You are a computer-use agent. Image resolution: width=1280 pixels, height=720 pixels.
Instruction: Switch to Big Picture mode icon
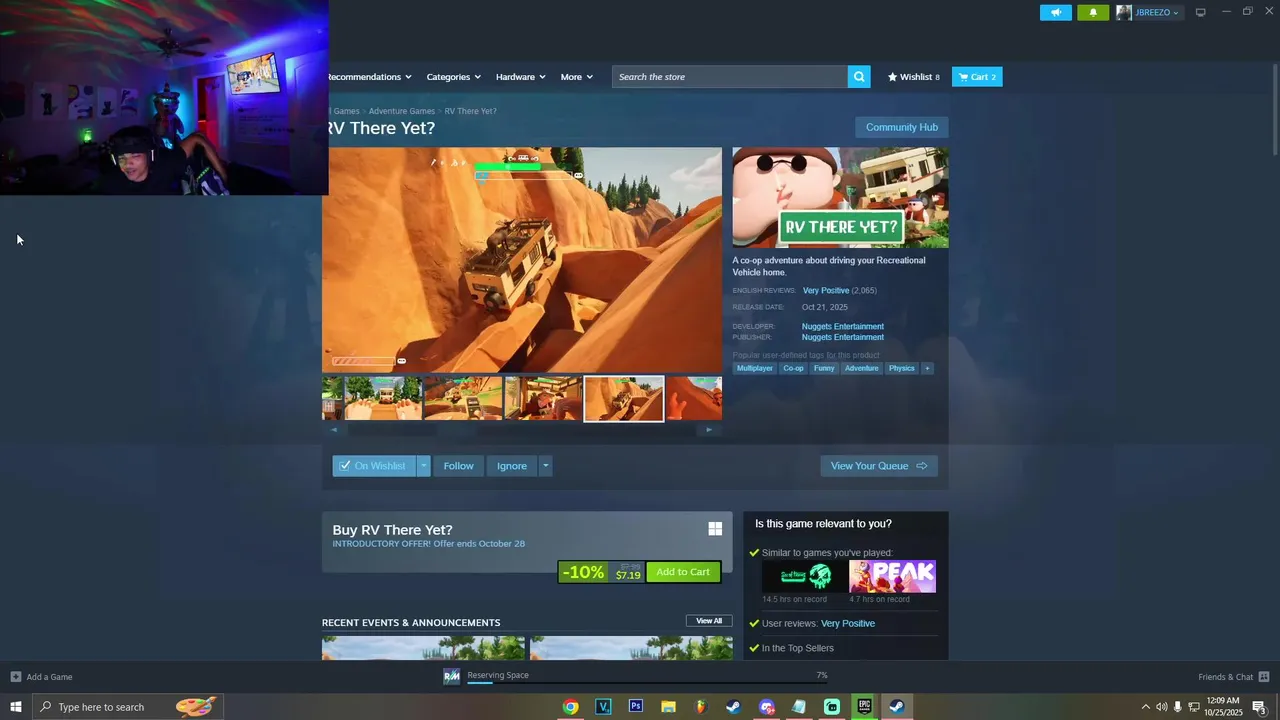pyautogui.click(x=1201, y=12)
